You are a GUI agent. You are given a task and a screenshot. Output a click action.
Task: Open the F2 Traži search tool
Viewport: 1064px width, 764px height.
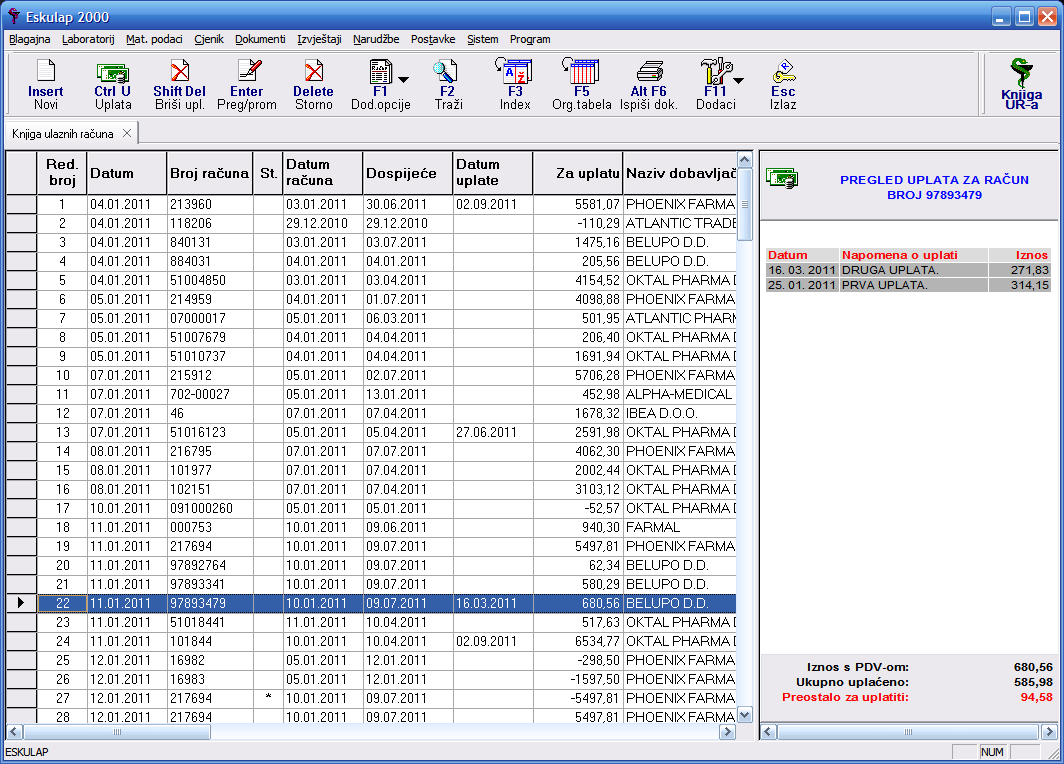pos(446,71)
